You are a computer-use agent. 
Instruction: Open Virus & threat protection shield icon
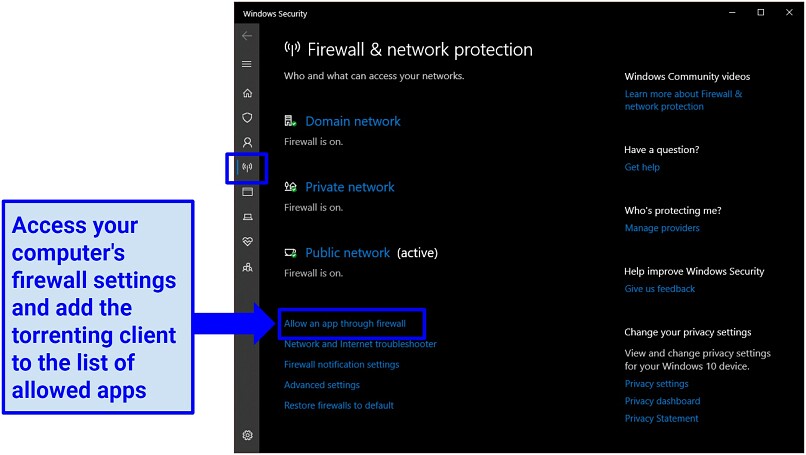247,118
